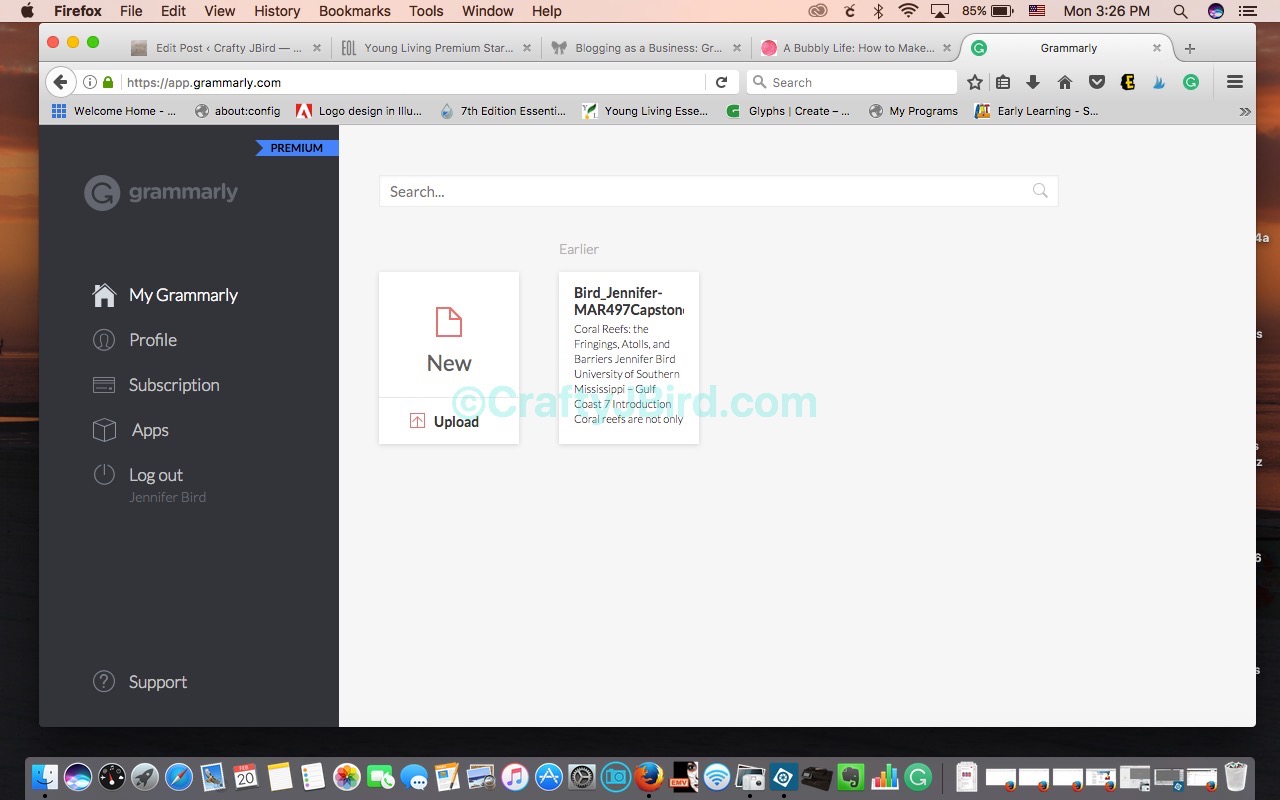
Task: Open the Bird_Jennifer-MAR497Capstone document
Action: pos(629,357)
